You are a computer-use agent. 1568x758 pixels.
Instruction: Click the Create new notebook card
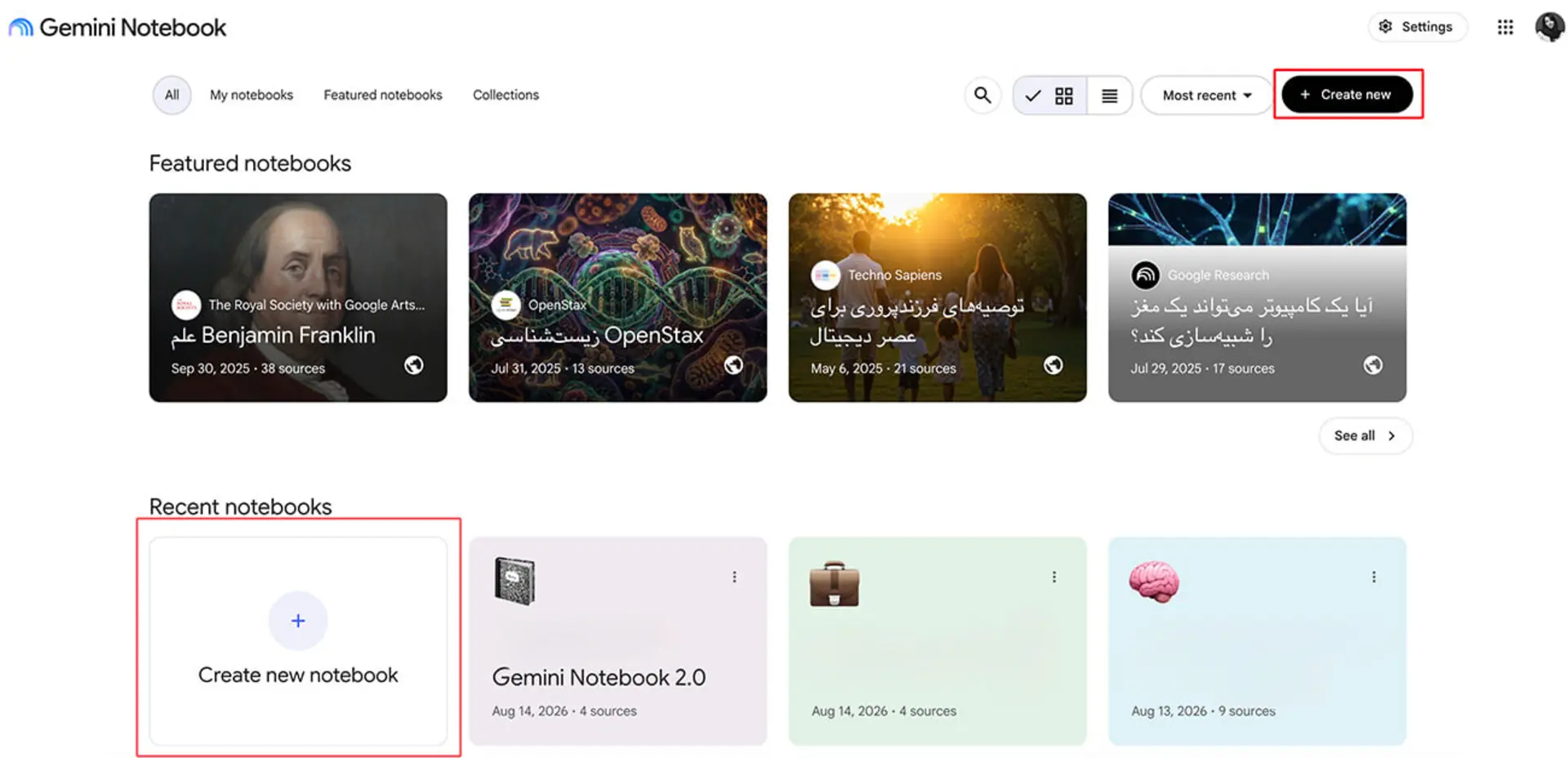click(298, 641)
